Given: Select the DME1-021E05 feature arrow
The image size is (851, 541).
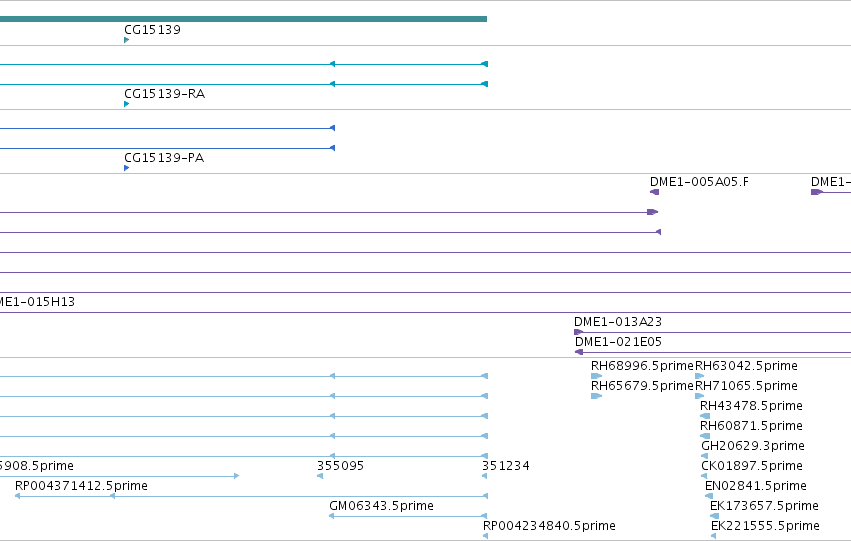Looking at the screenshot, I should (x=579, y=352).
